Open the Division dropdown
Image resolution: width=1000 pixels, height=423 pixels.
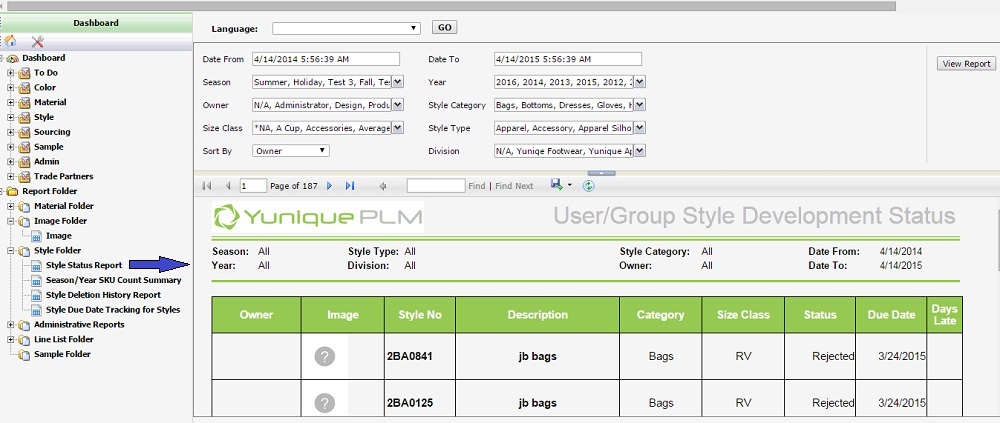[640, 151]
